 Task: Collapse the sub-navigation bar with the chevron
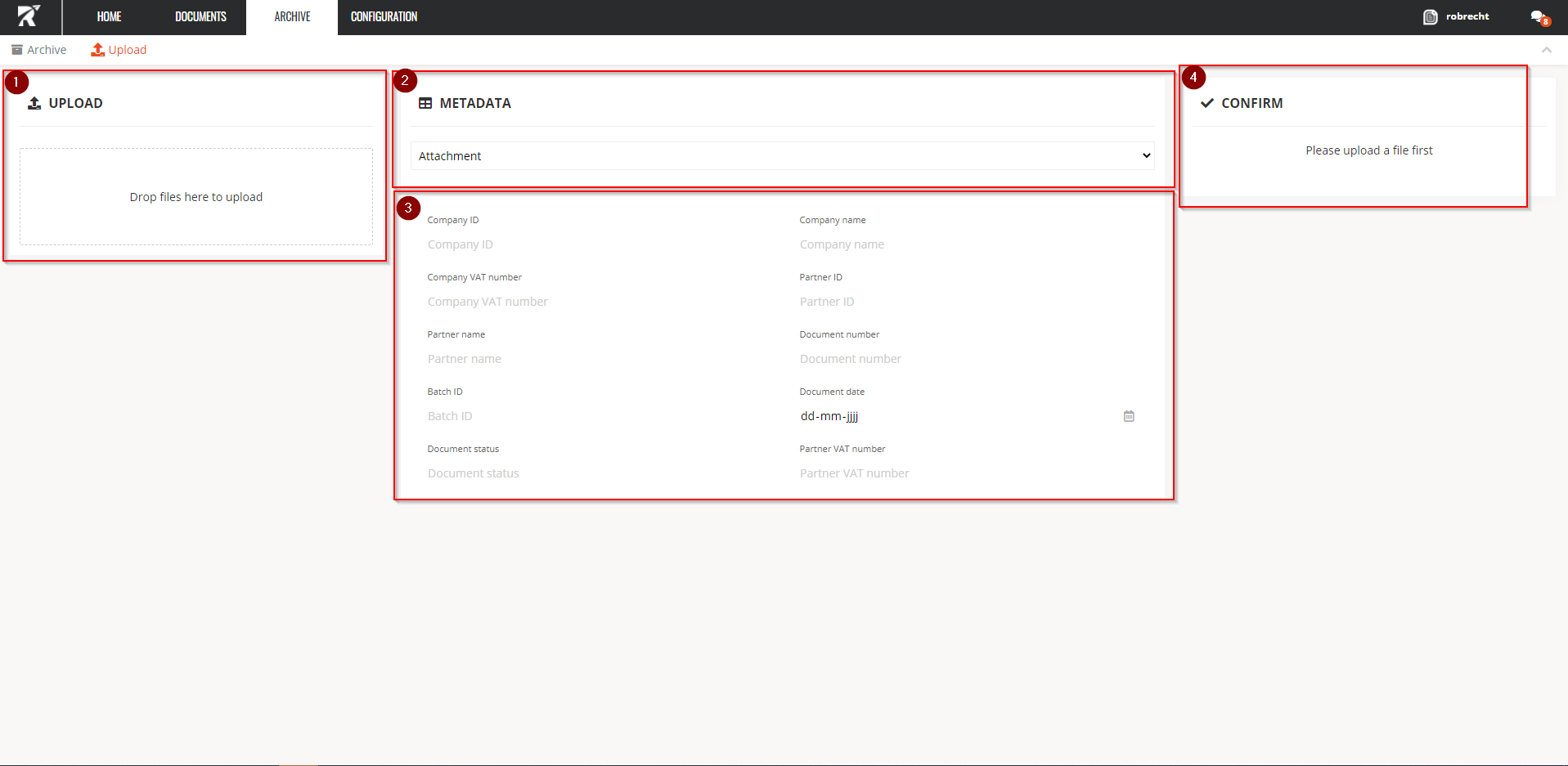pos(1546,50)
